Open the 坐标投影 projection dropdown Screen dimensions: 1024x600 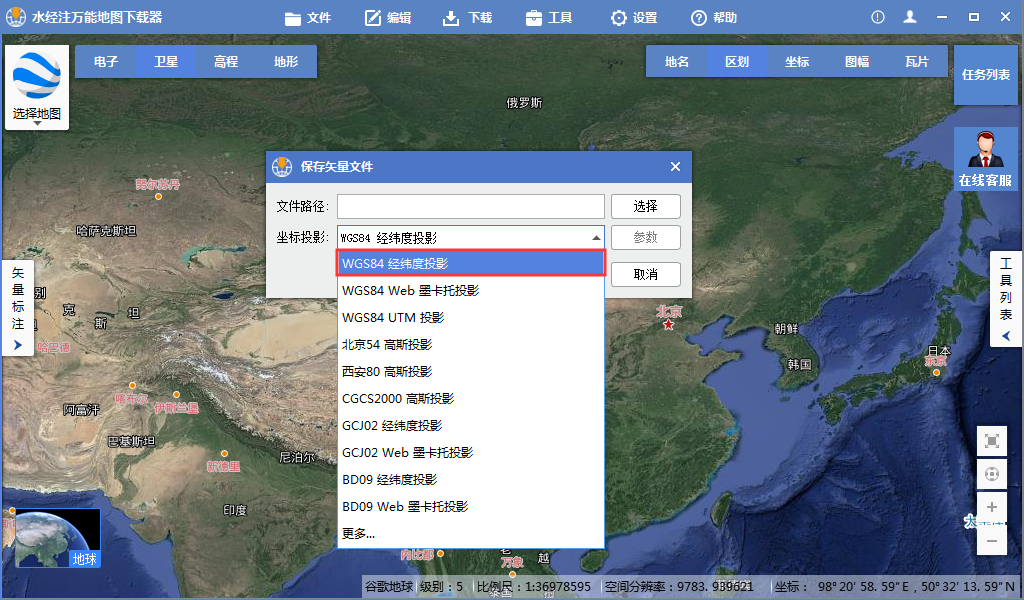point(595,237)
